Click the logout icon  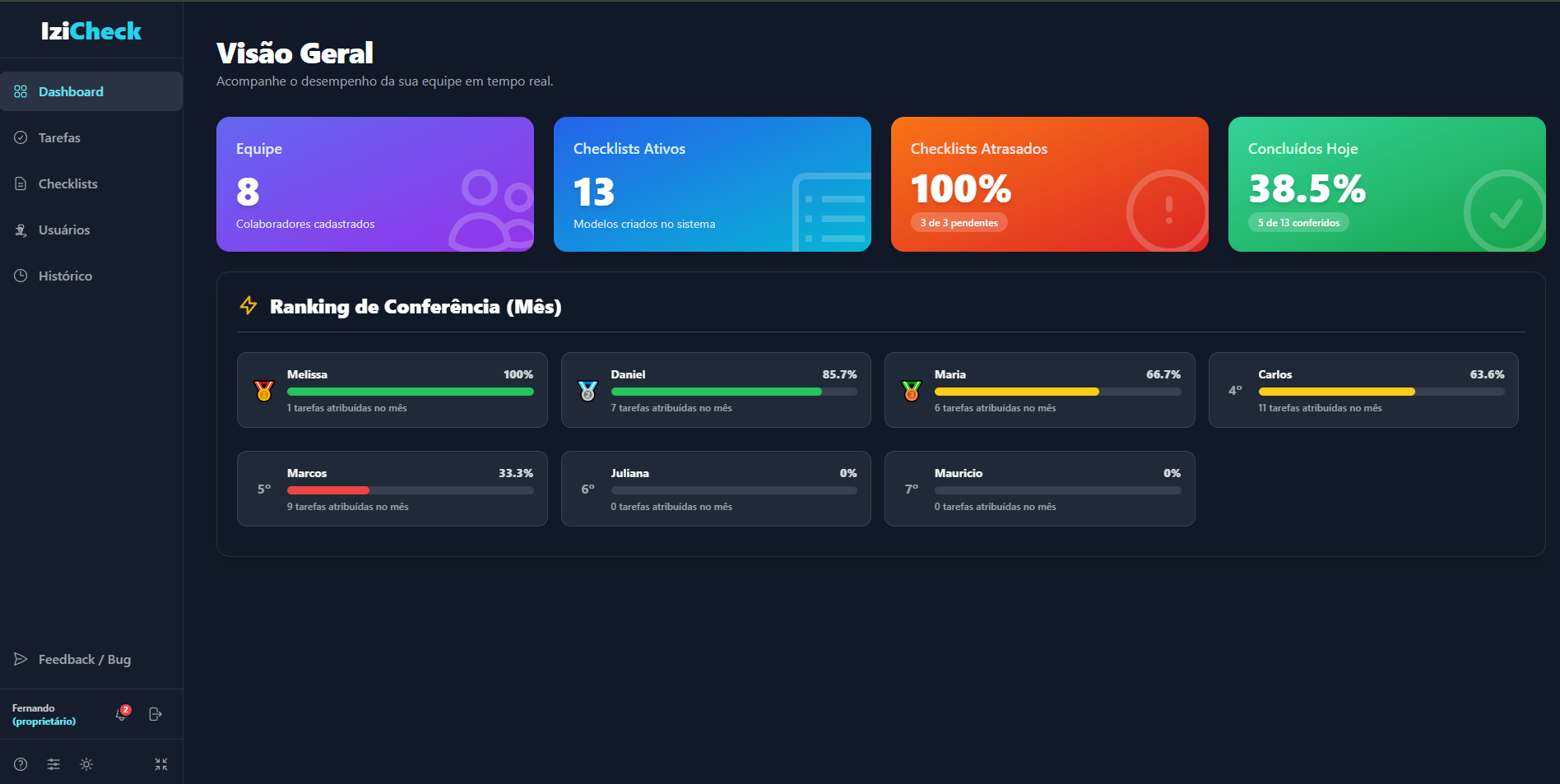coord(155,714)
